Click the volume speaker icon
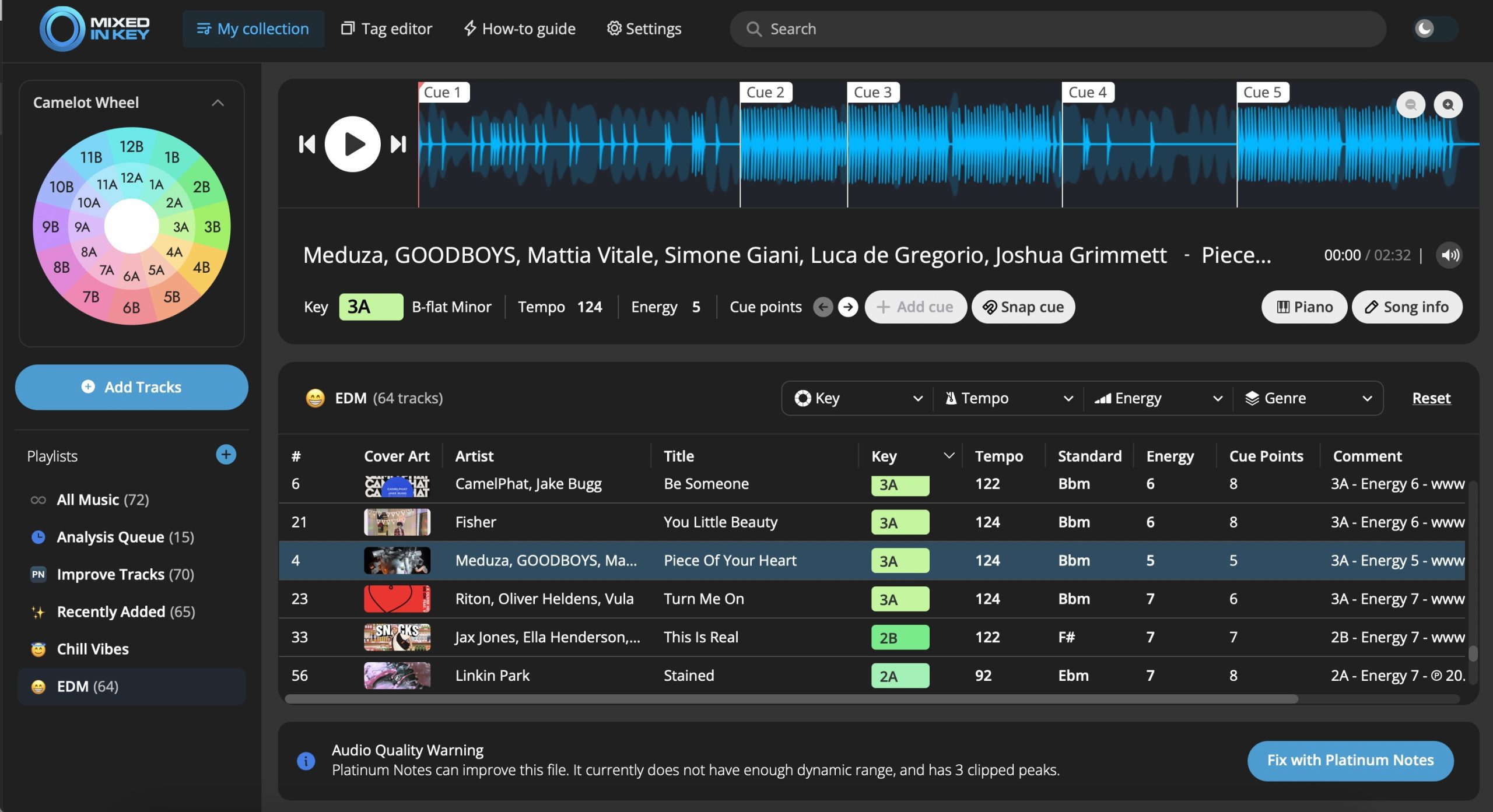The image size is (1493, 812). point(1449,255)
